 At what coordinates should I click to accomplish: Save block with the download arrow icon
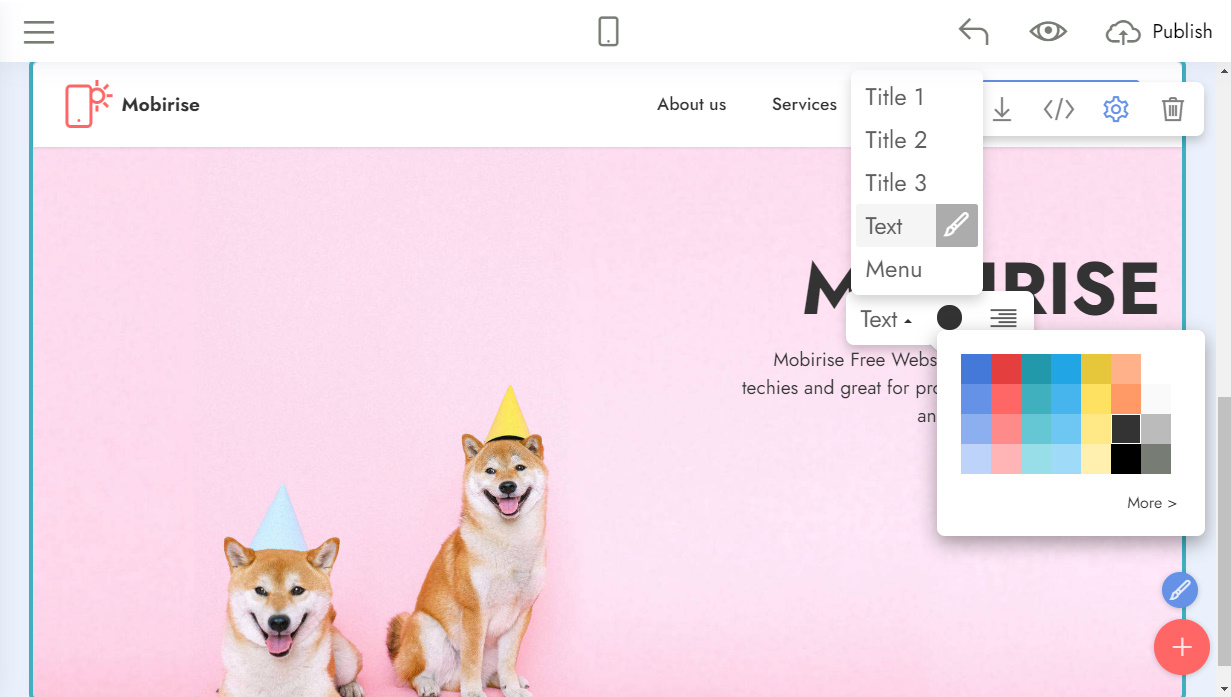pos(1001,109)
